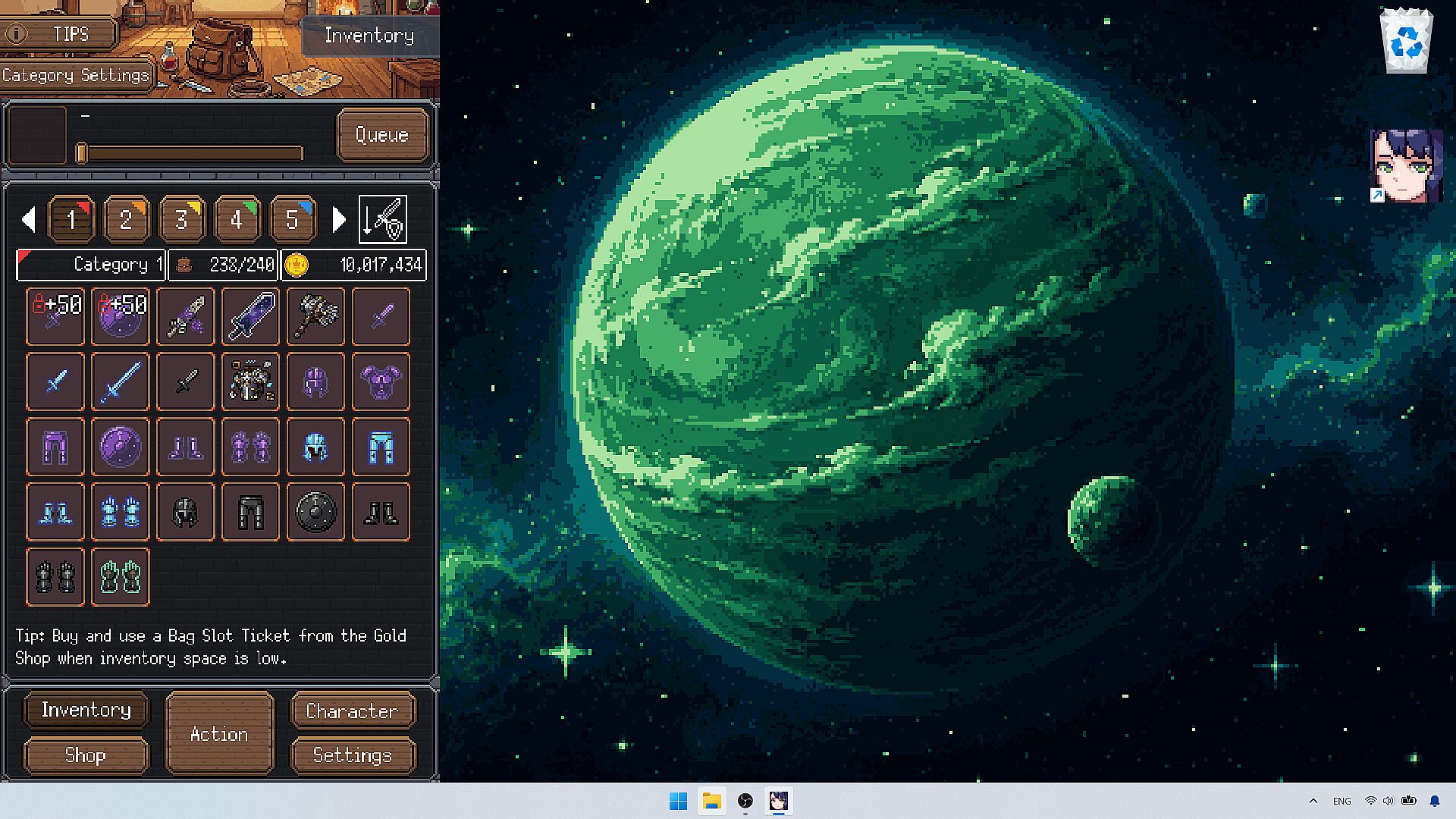Viewport: 1456px width, 819px height.
Task: Open the game Settings menu
Action: coord(352,755)
